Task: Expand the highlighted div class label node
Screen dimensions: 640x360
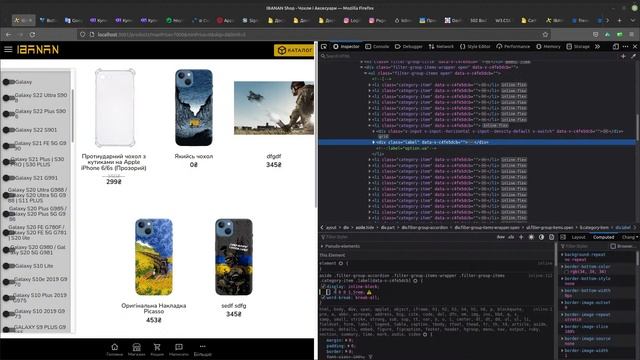Action: 373,142
